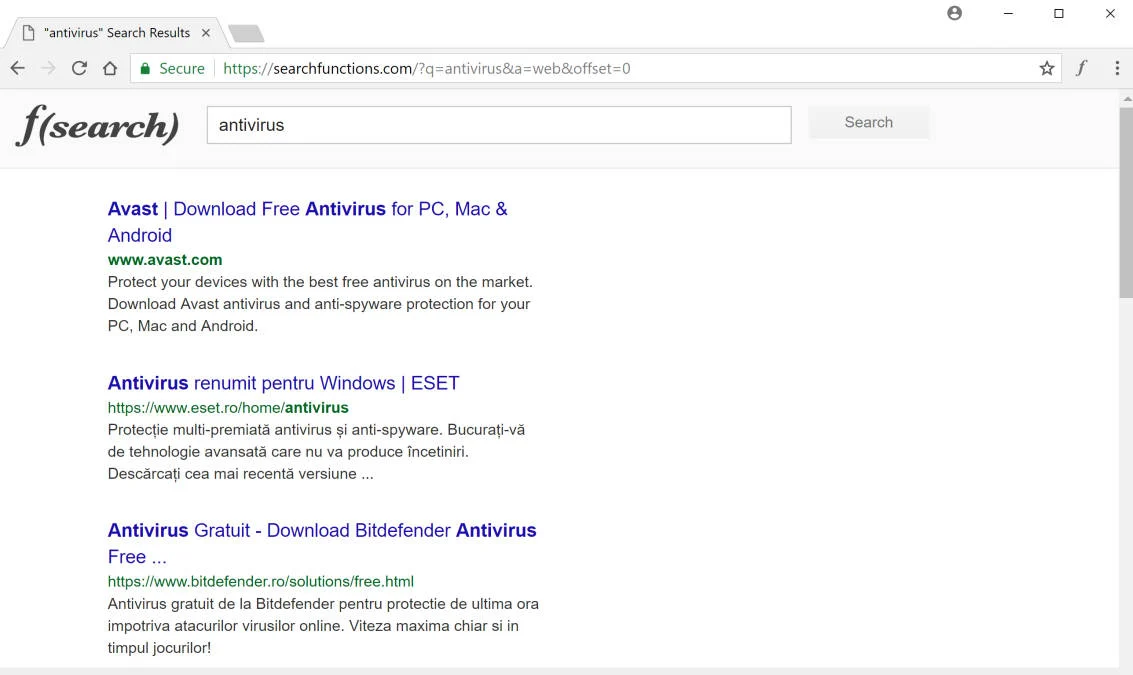Screen dimensions: 1133x675
Task: Open Antivirus renumit pentru Windows ESET result
Action: click(283, 383)
